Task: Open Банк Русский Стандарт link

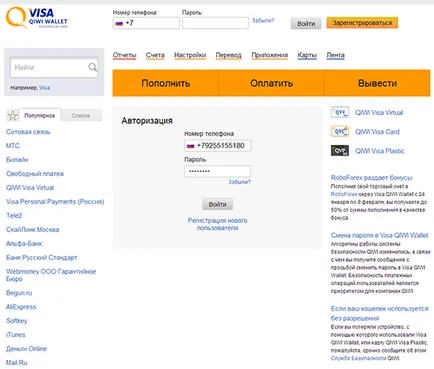Action: pyautogui.click(x=41, y=258)
